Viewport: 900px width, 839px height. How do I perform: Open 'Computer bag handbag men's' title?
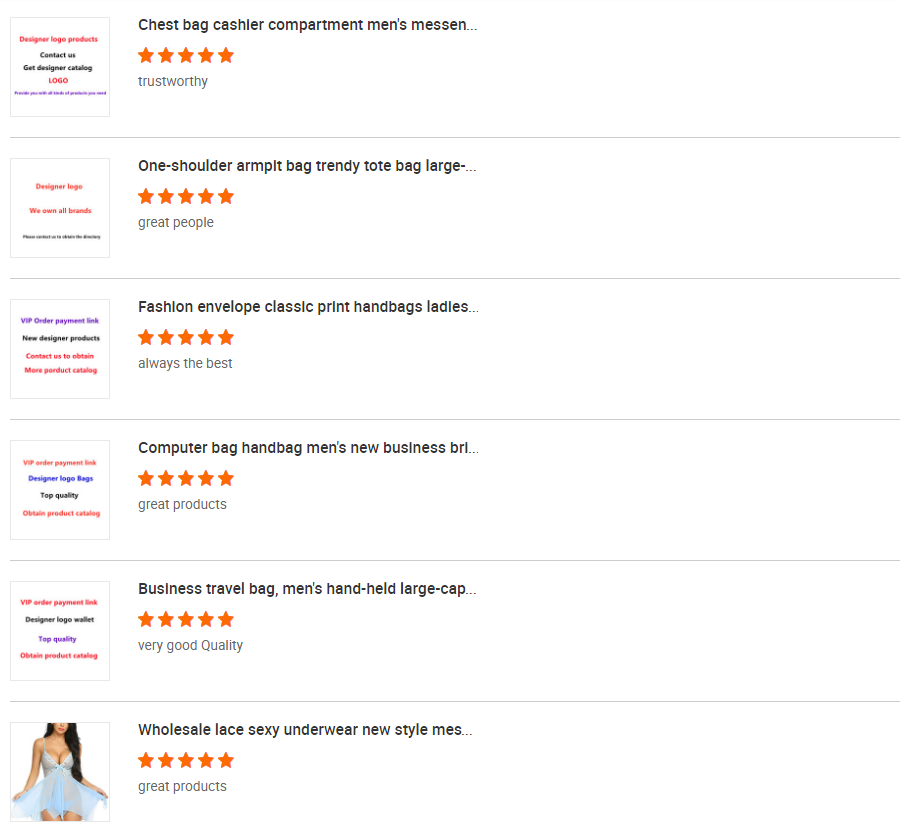click(x=308, y=448)
